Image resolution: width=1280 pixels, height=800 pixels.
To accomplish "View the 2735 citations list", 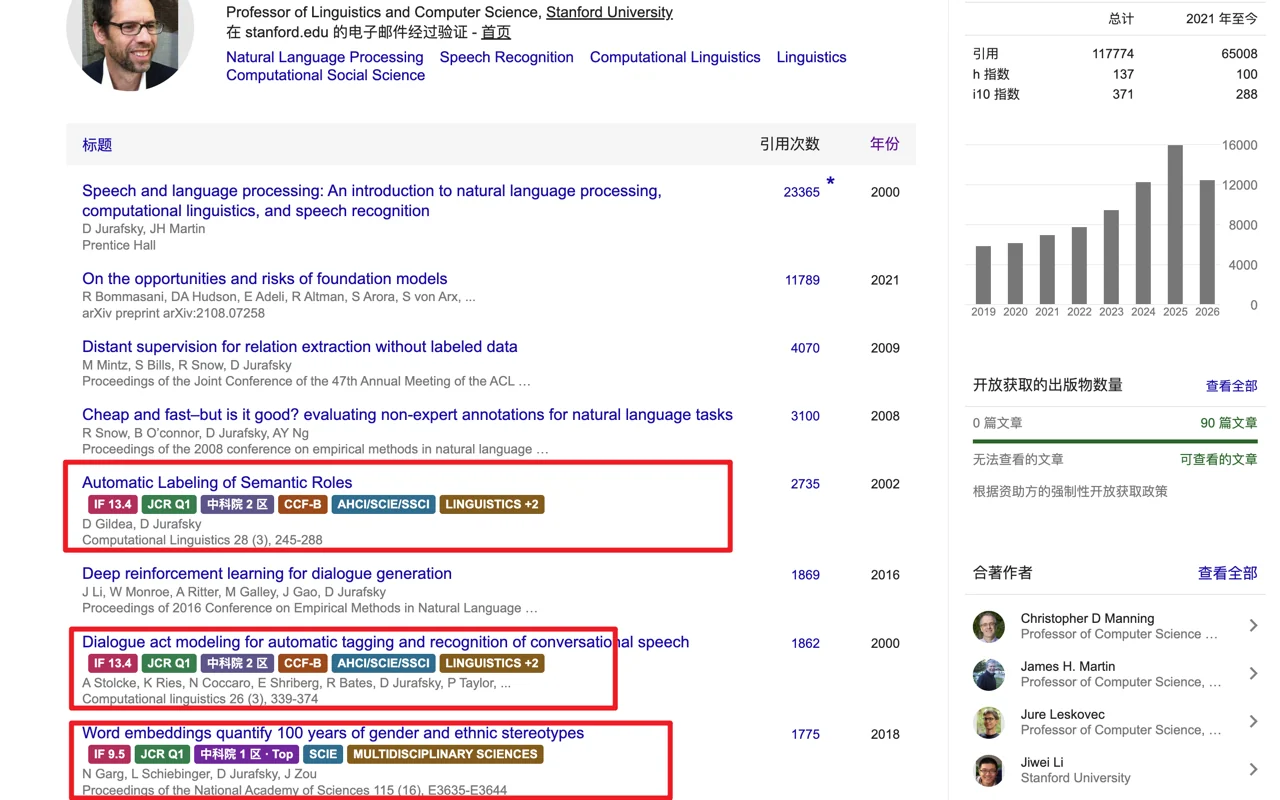I will (805, 484).
